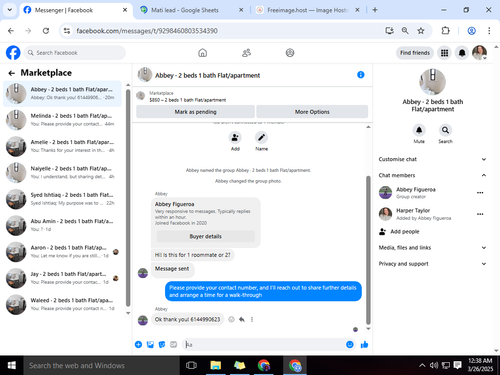
Task: Open Windows Start menu
Action: [12, 366]
